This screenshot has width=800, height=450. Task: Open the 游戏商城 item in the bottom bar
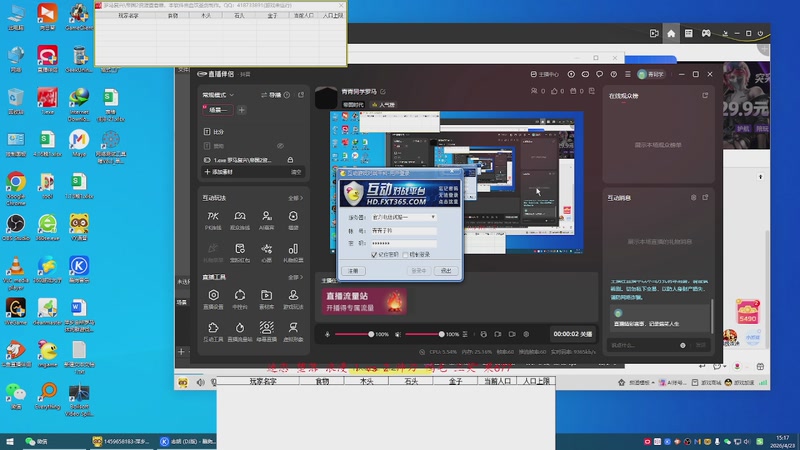(707, 382)
